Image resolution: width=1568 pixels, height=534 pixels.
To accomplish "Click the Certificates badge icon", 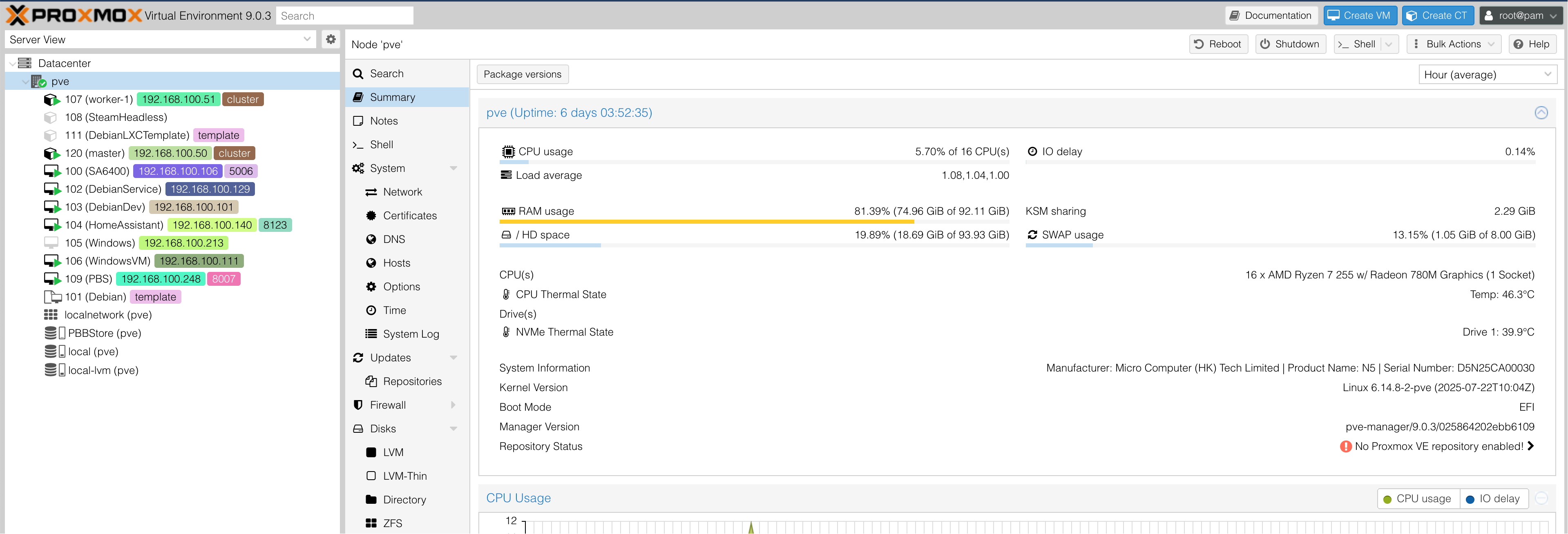I will click(371, 216).
